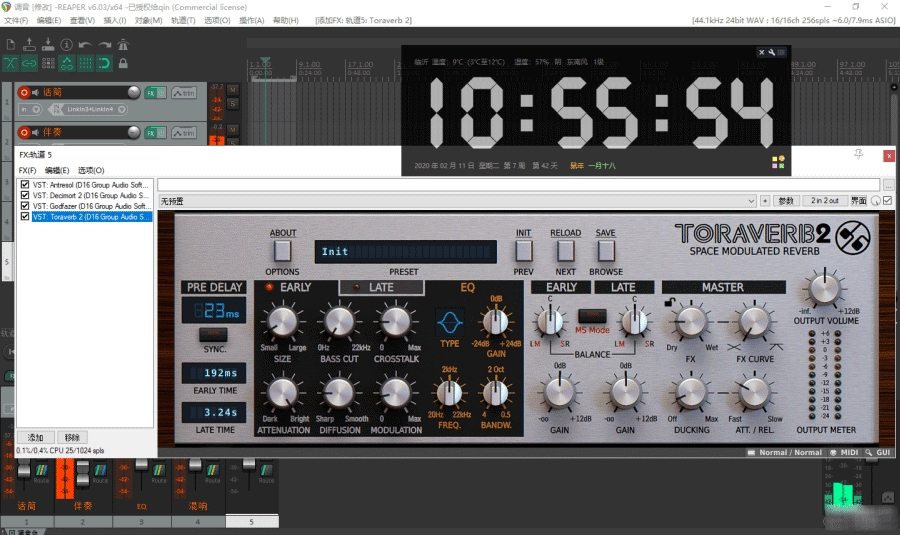Open the 无预置 preset dropdown
This screenshot has height=535, width=900.
tap(457, 201)
